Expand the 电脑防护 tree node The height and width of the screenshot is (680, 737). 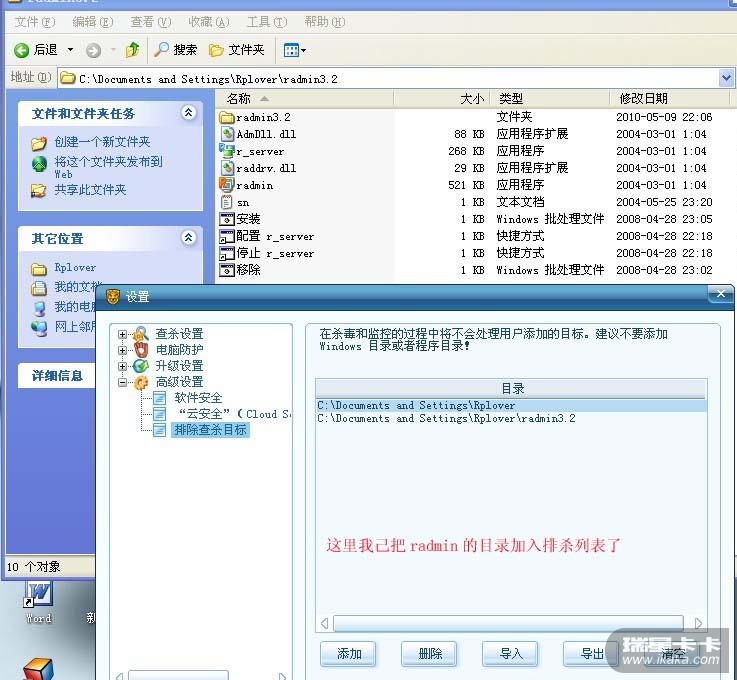click(x=122, y=350)
